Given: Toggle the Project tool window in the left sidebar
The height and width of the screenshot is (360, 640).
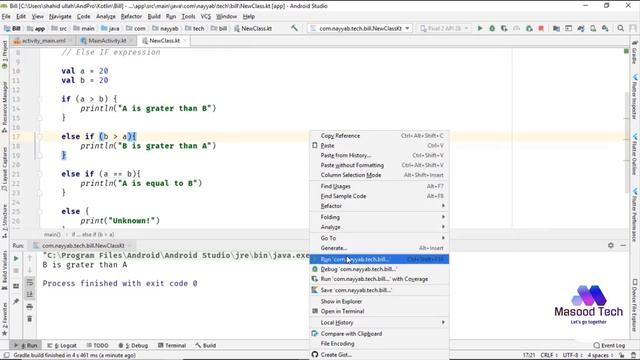Looking at the screenshot, I should pyautogui.click(x=4, y=54).
